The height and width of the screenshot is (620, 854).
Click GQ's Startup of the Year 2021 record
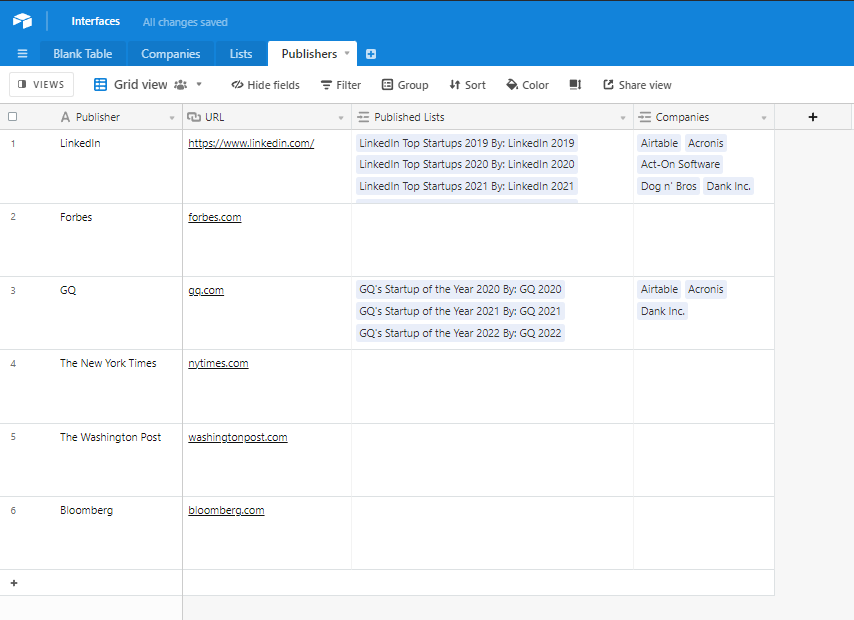coord(460,311)
